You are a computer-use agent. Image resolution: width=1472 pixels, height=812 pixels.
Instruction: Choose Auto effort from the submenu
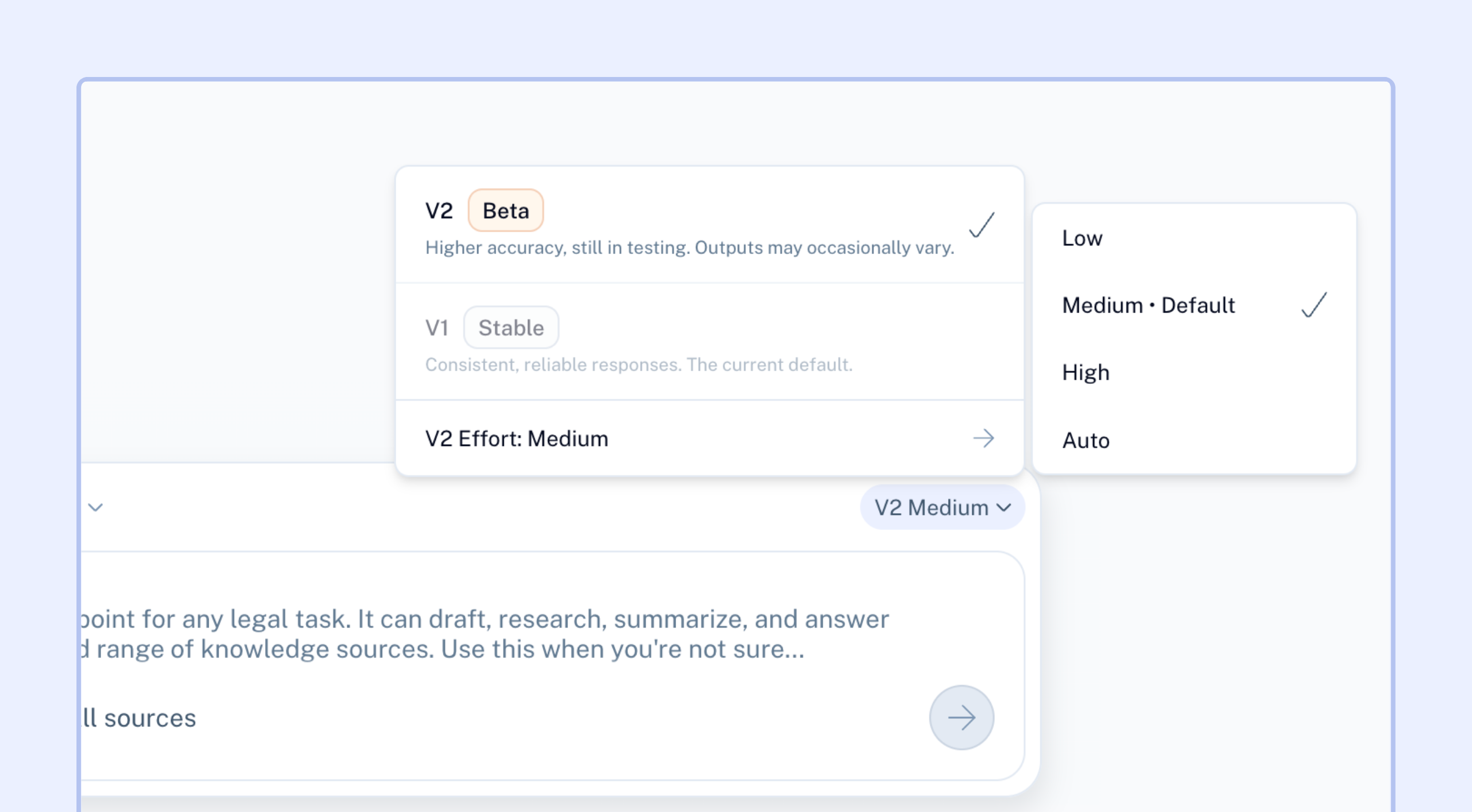click(x=1194, y=440)
